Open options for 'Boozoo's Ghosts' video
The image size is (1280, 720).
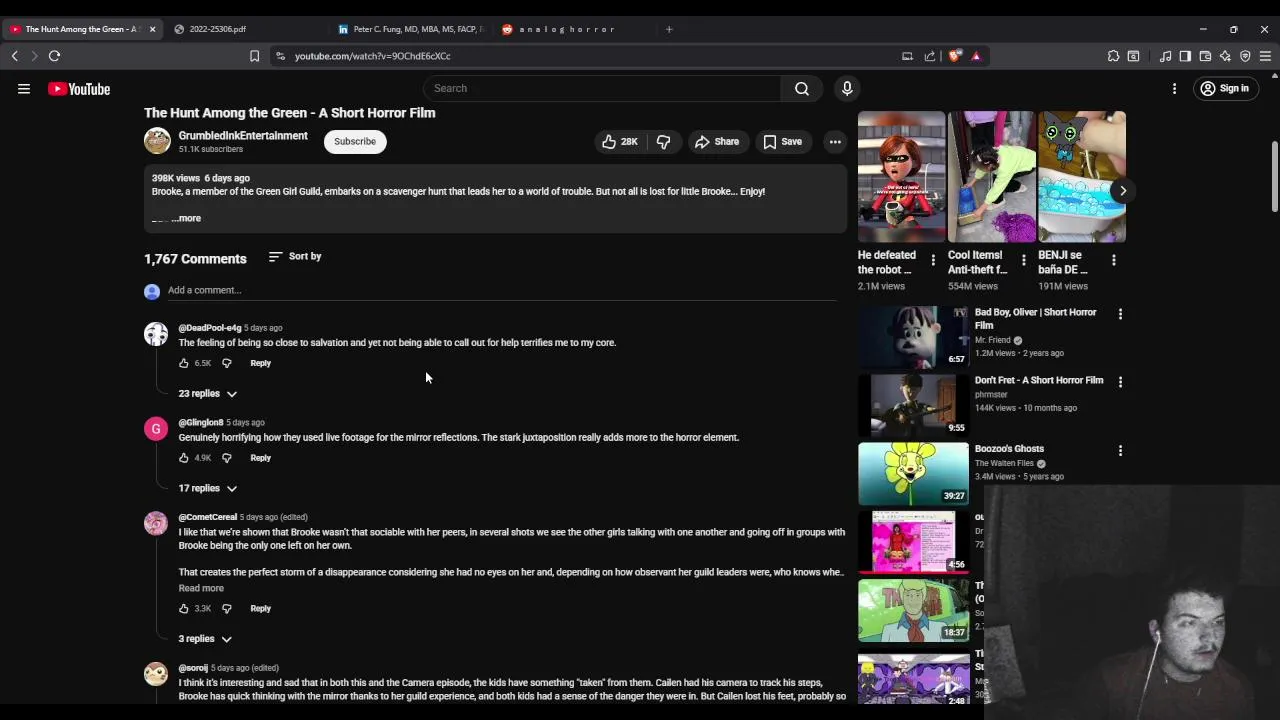pyautogui.click(x=1120, y=450)
